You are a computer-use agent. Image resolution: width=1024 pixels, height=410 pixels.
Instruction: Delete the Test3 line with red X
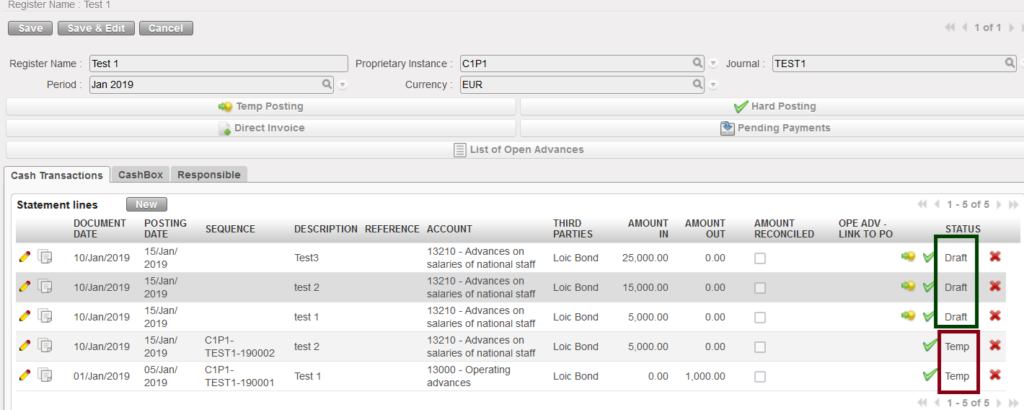coord(995,258)
